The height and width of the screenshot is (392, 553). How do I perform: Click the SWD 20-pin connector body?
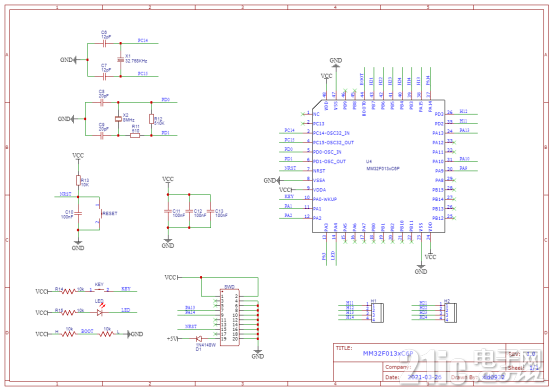(230, 317)
